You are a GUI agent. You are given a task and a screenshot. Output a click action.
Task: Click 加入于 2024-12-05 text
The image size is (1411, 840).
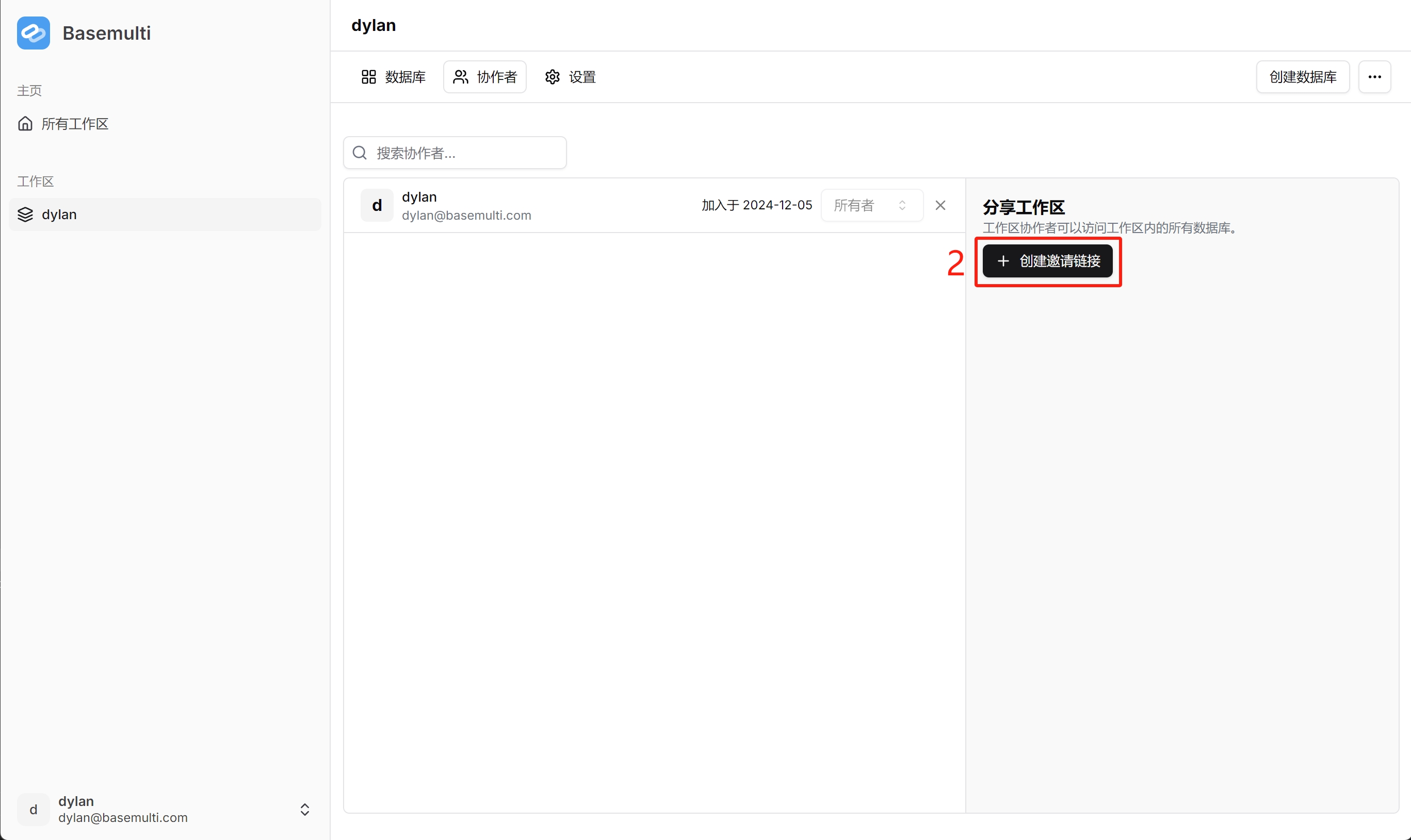click(x=757, y=205)
